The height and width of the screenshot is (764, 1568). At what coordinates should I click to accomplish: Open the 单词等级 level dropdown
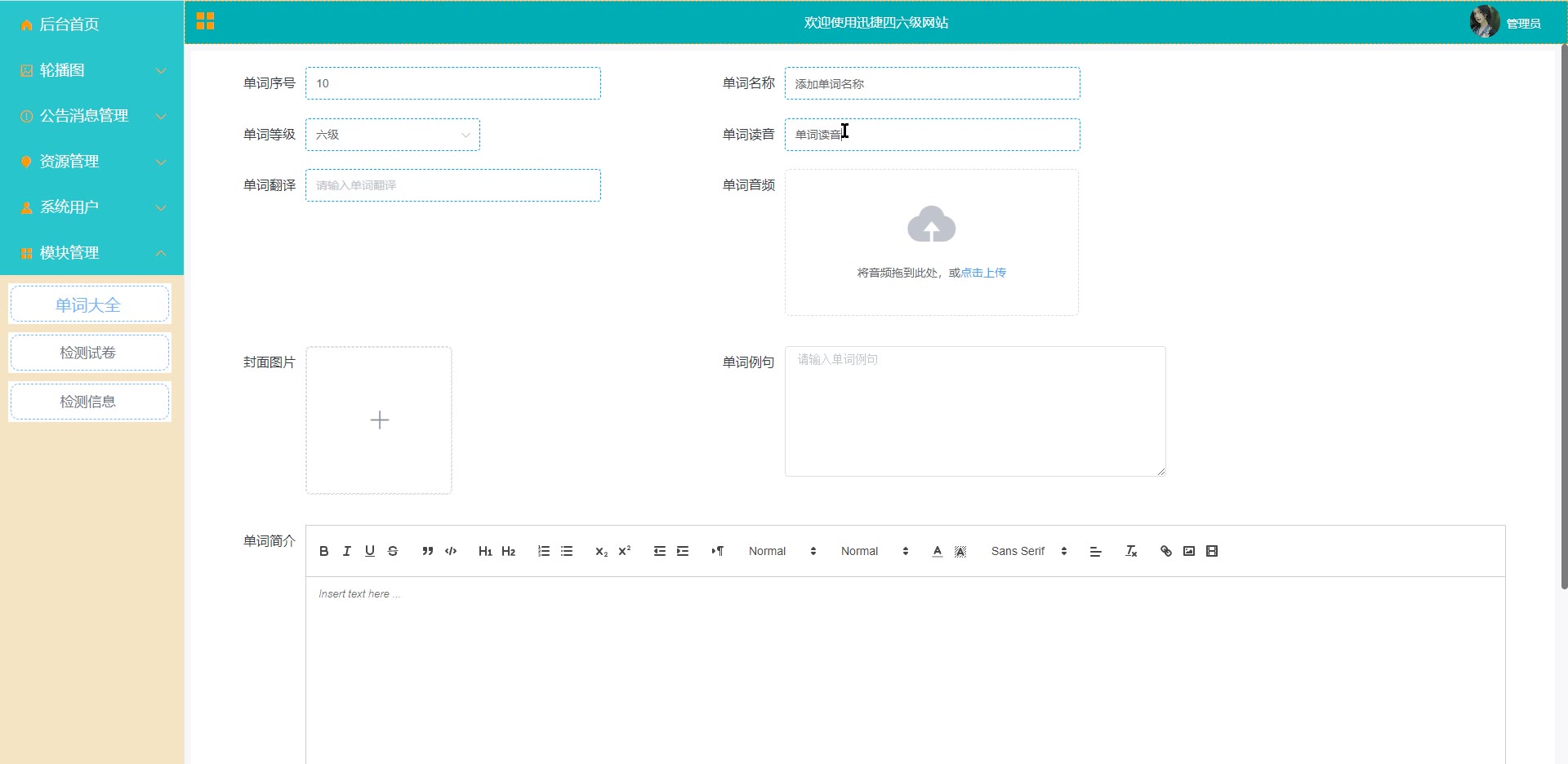[393, 135]
